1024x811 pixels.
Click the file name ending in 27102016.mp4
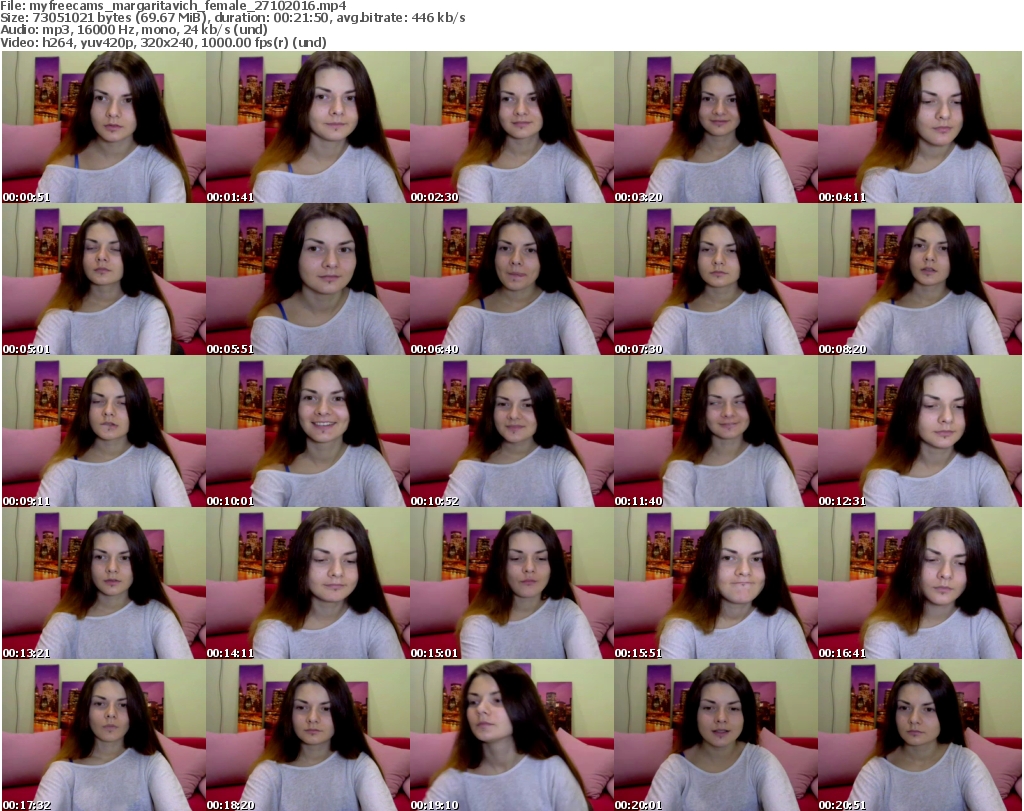(x=188, y=6)
